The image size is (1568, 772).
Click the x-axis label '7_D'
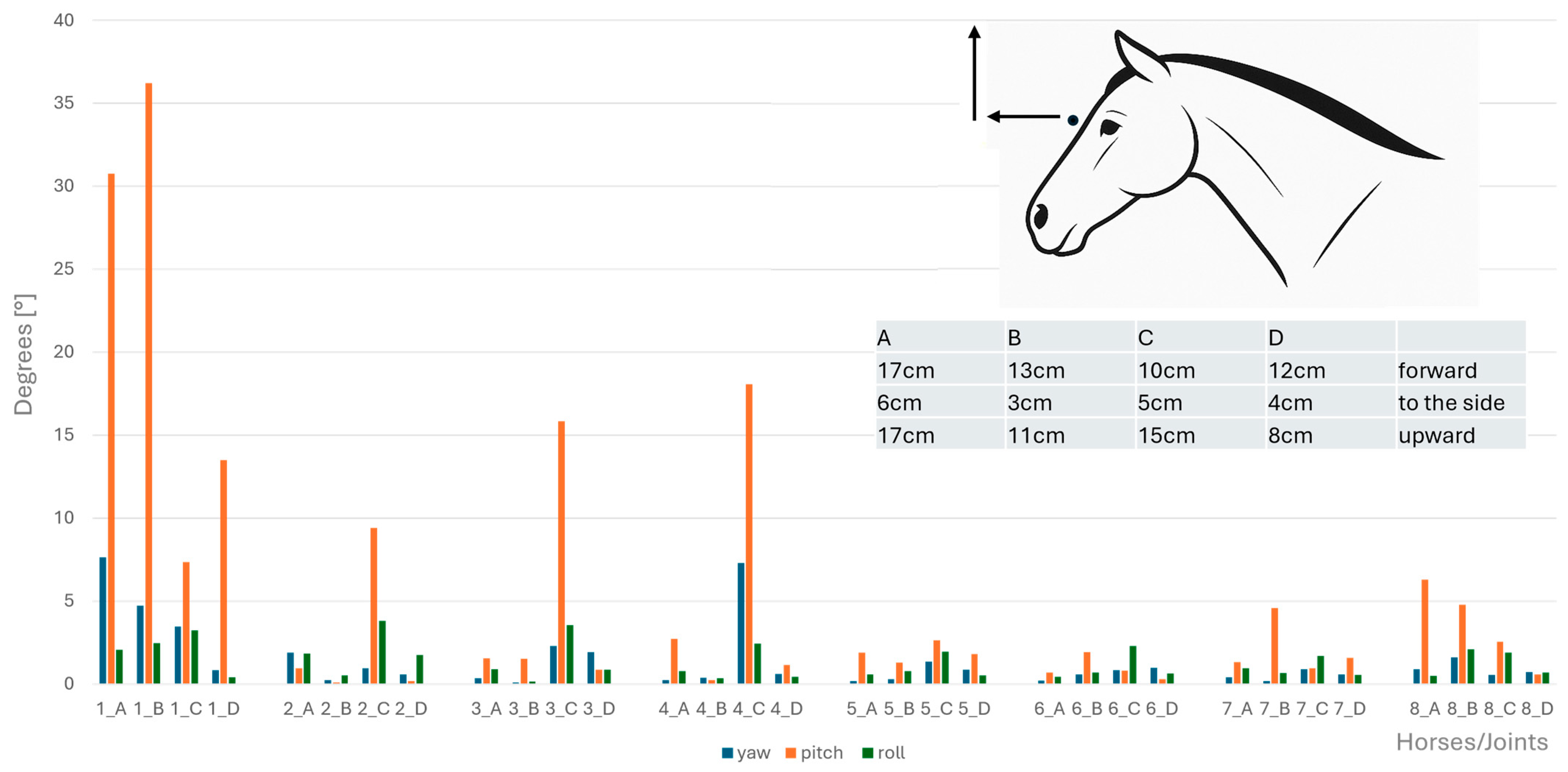point(1350,709)
